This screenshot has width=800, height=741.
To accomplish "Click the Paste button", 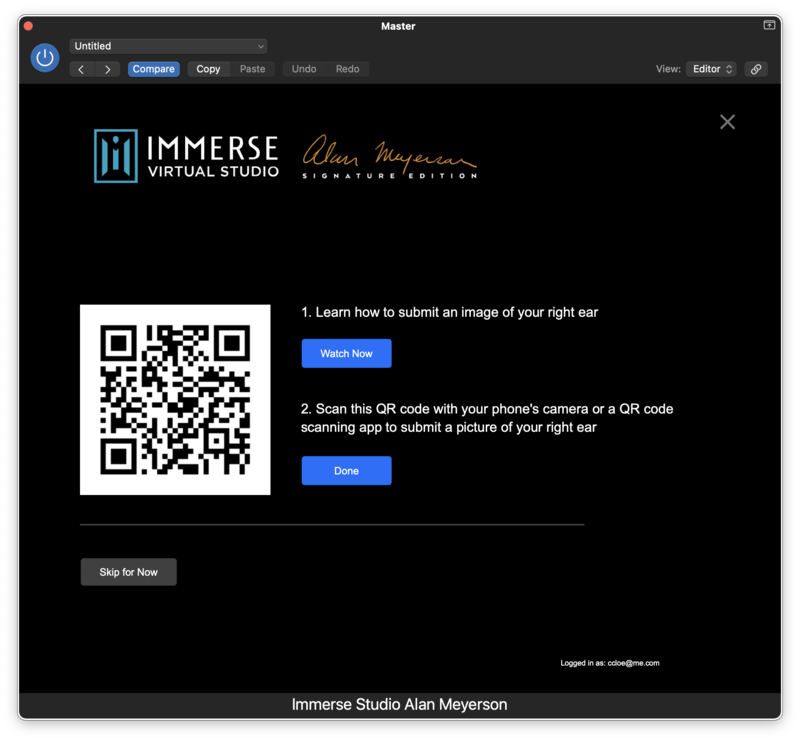I will coord(253,69).
